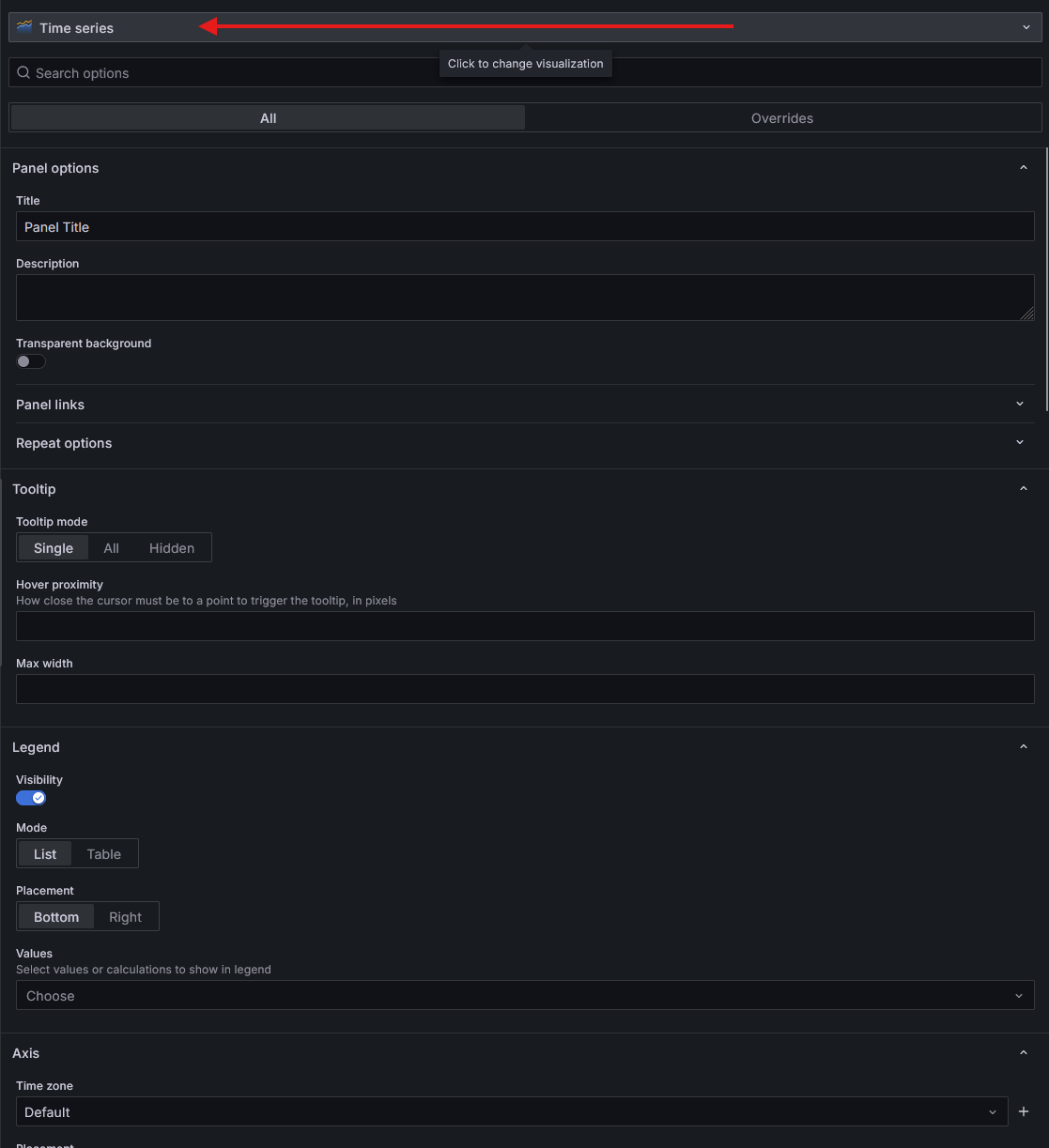Switch to the Overrides tab

click(781, 118)
